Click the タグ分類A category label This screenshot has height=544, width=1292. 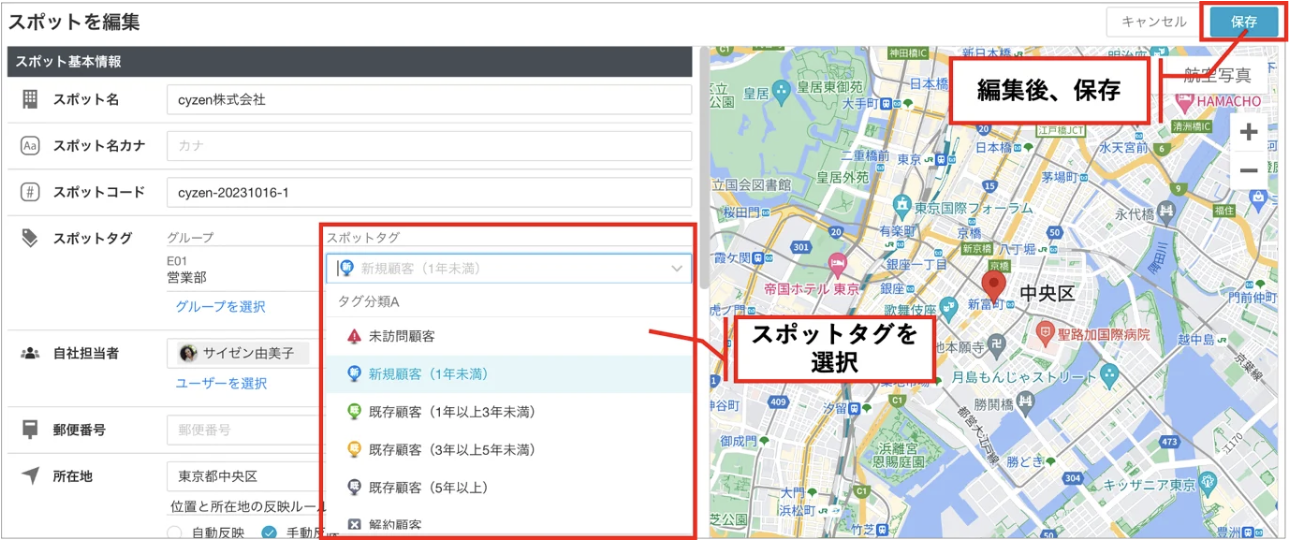click(368, 300)
